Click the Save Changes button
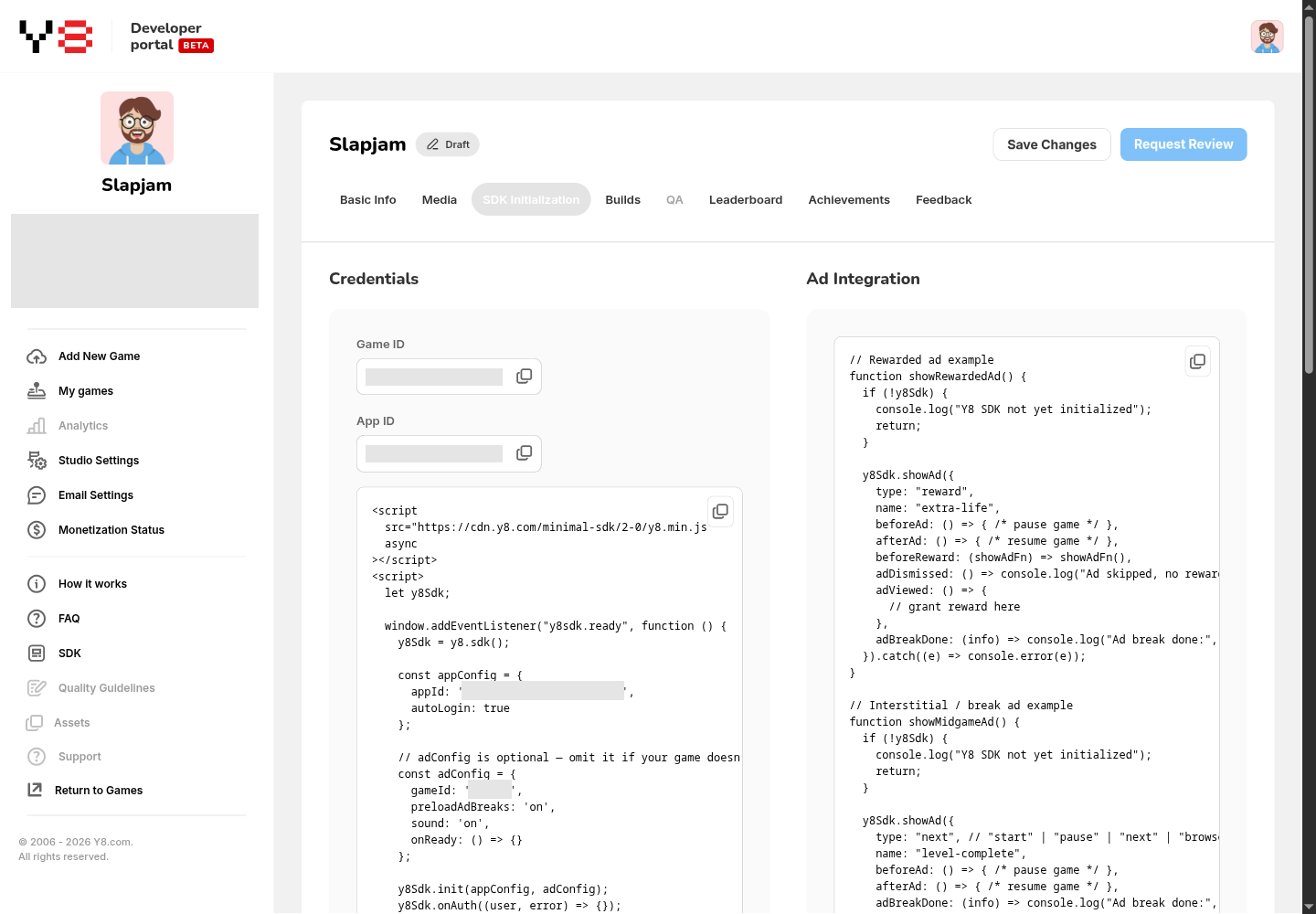1316x914 pixels. [x=1052, y=144]
